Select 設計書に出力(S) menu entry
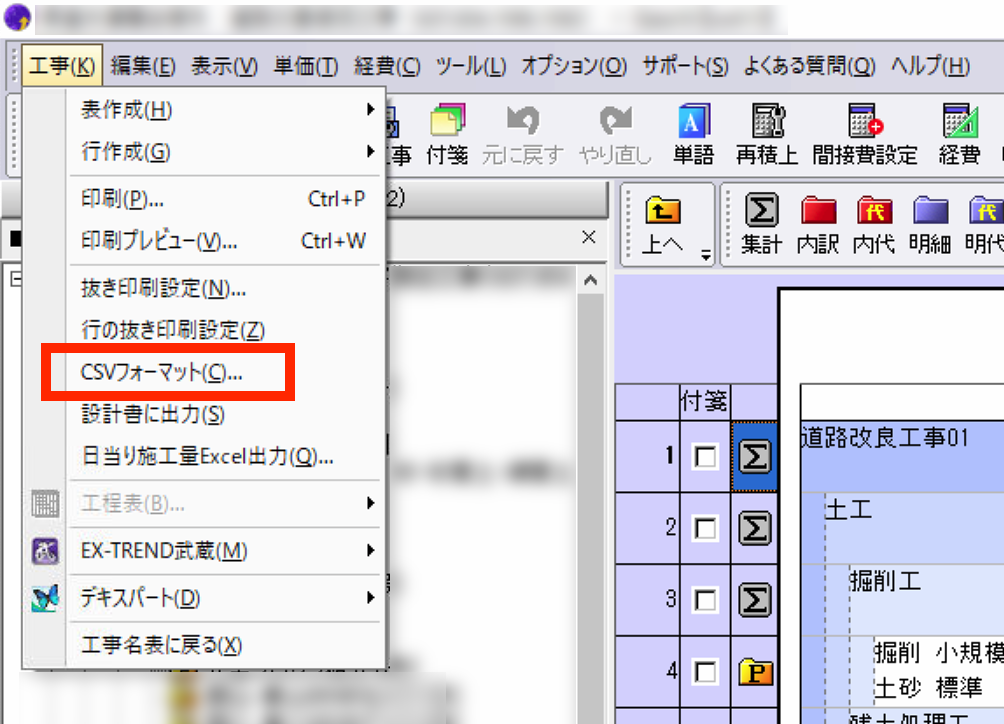 tap(224, 414)
